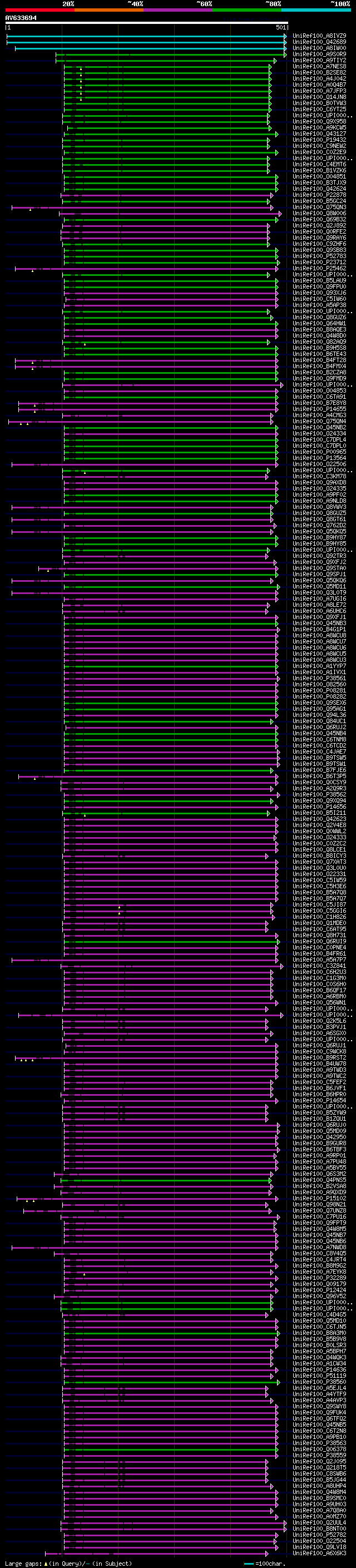Click the red ~20% identity legend segment
The image size is (356, 1568).
point(39,10)
